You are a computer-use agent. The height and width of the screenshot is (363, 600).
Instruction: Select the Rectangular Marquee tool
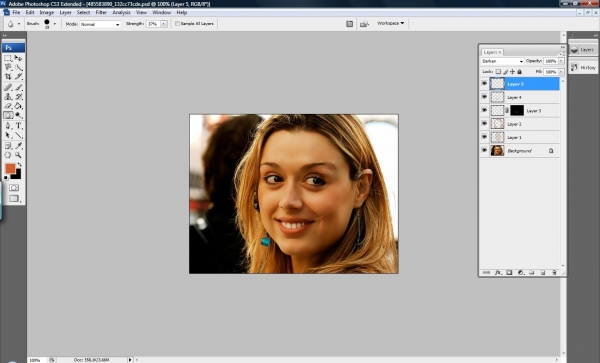point(8,58)
